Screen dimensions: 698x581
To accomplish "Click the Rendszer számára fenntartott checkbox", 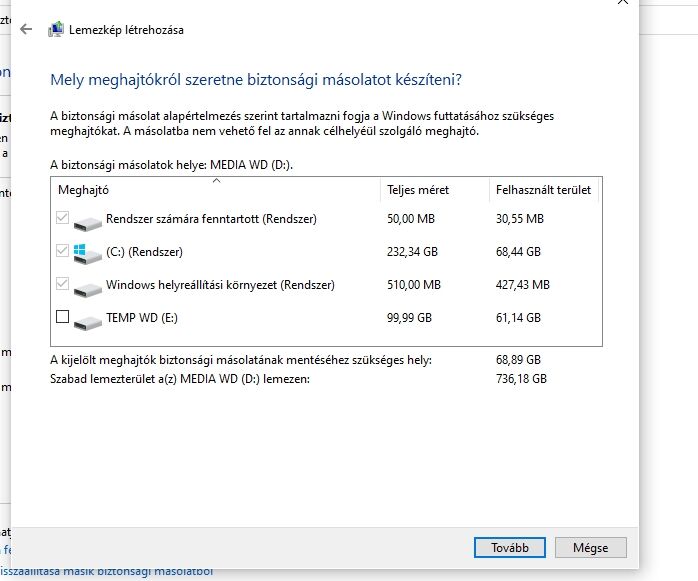I will pos(63,218).
